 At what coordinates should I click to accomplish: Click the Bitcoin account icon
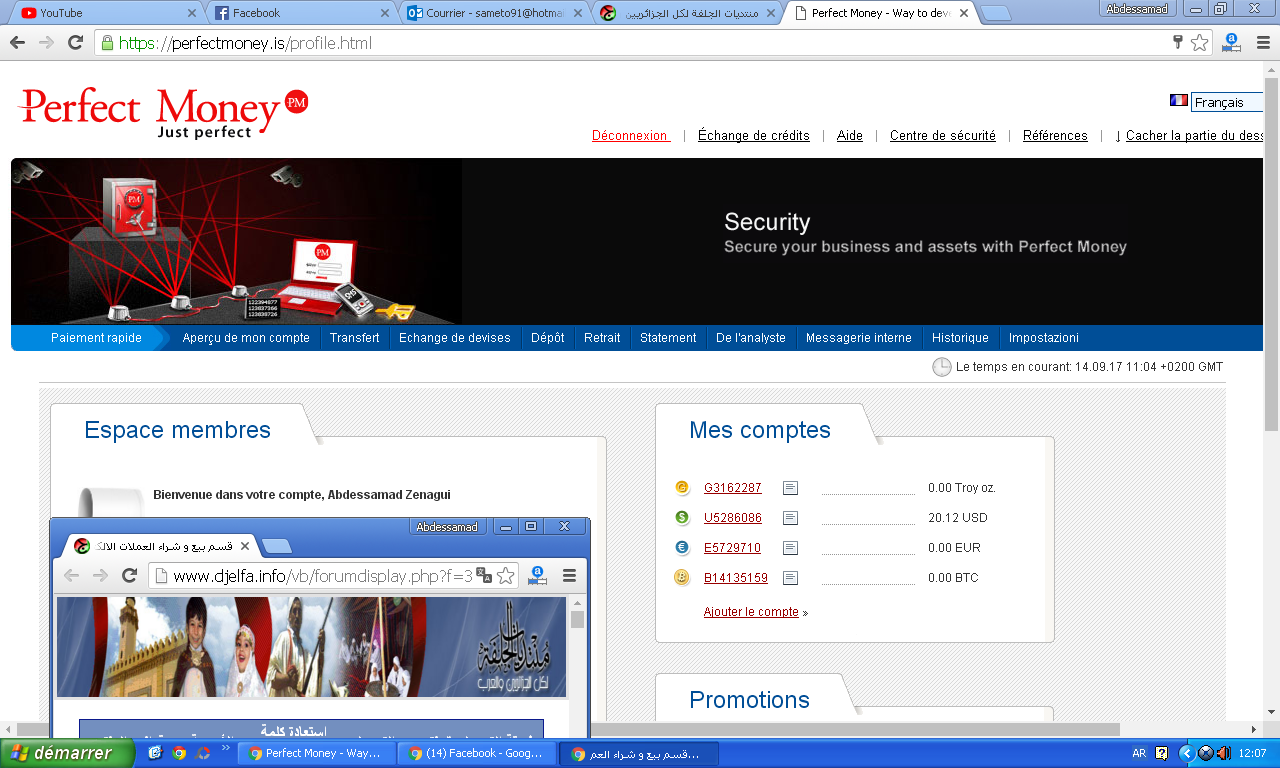point(682,578)
